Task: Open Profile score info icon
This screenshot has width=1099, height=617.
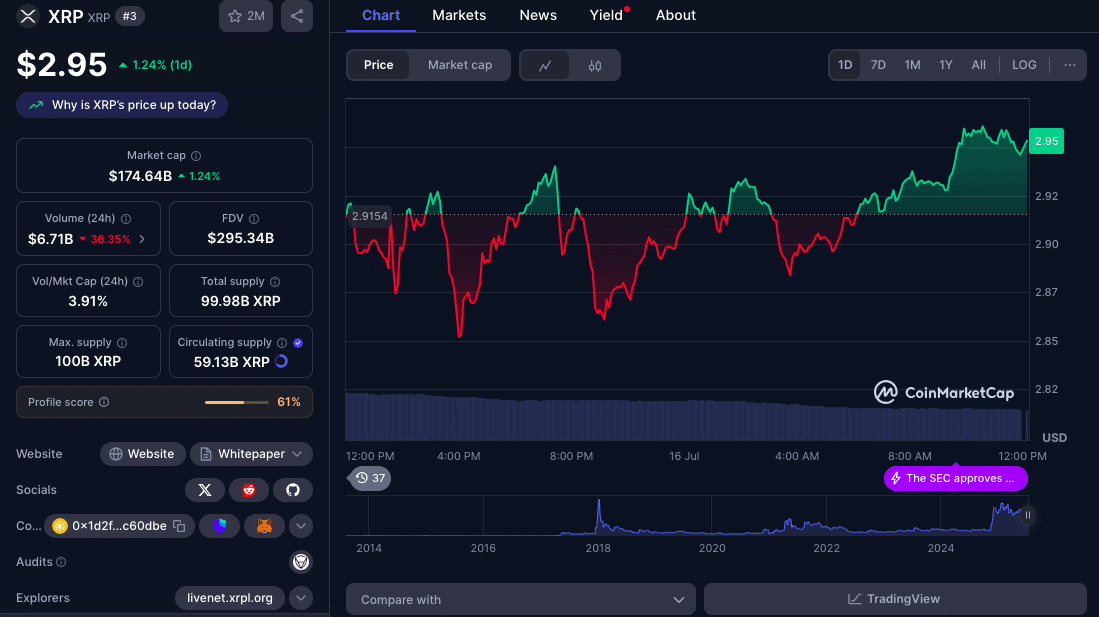Action: point(104,402)
